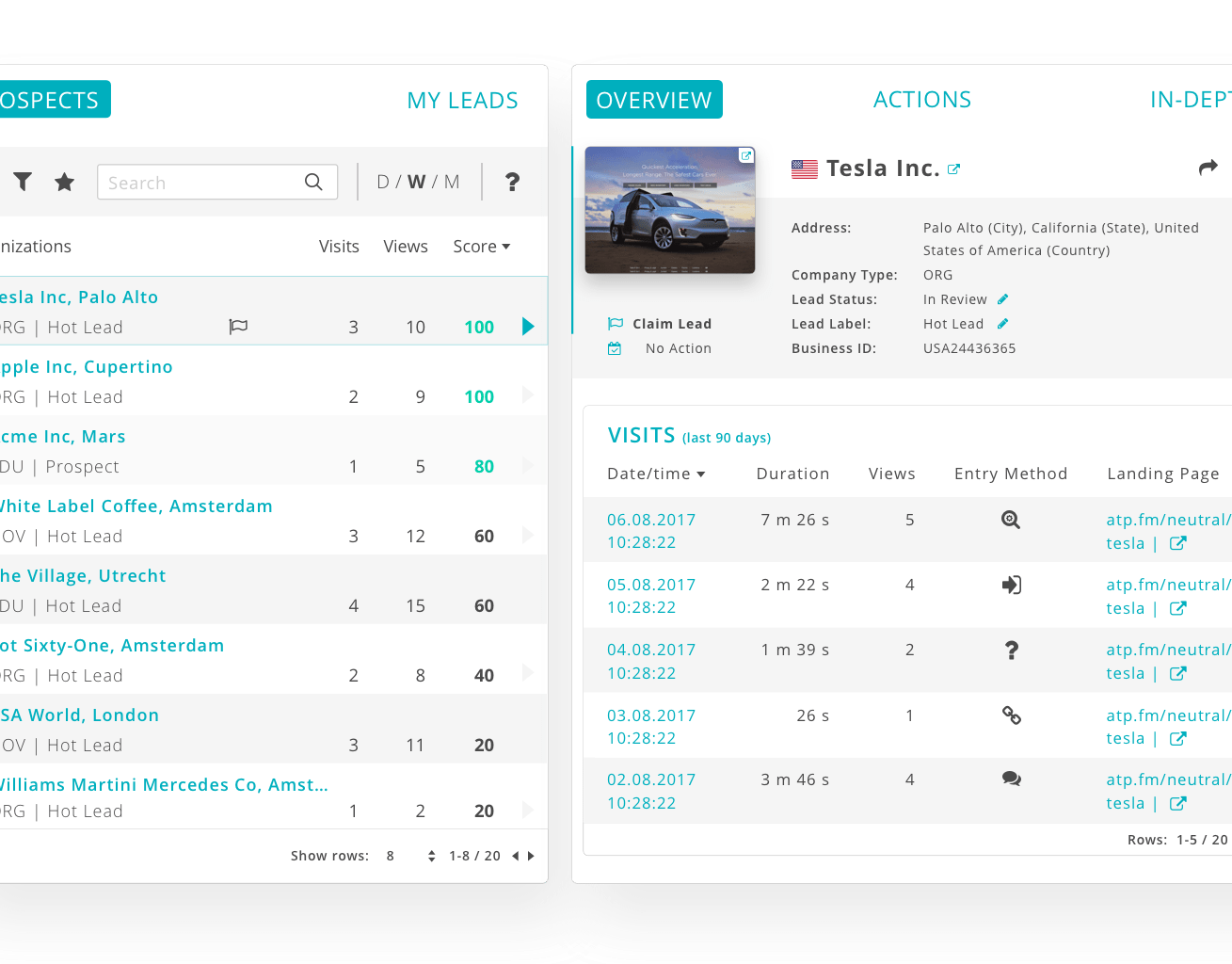Click direct entry icon for 05.08.2017 visit
This screenshot has height=964, width=1232.
coord(1012,585)
